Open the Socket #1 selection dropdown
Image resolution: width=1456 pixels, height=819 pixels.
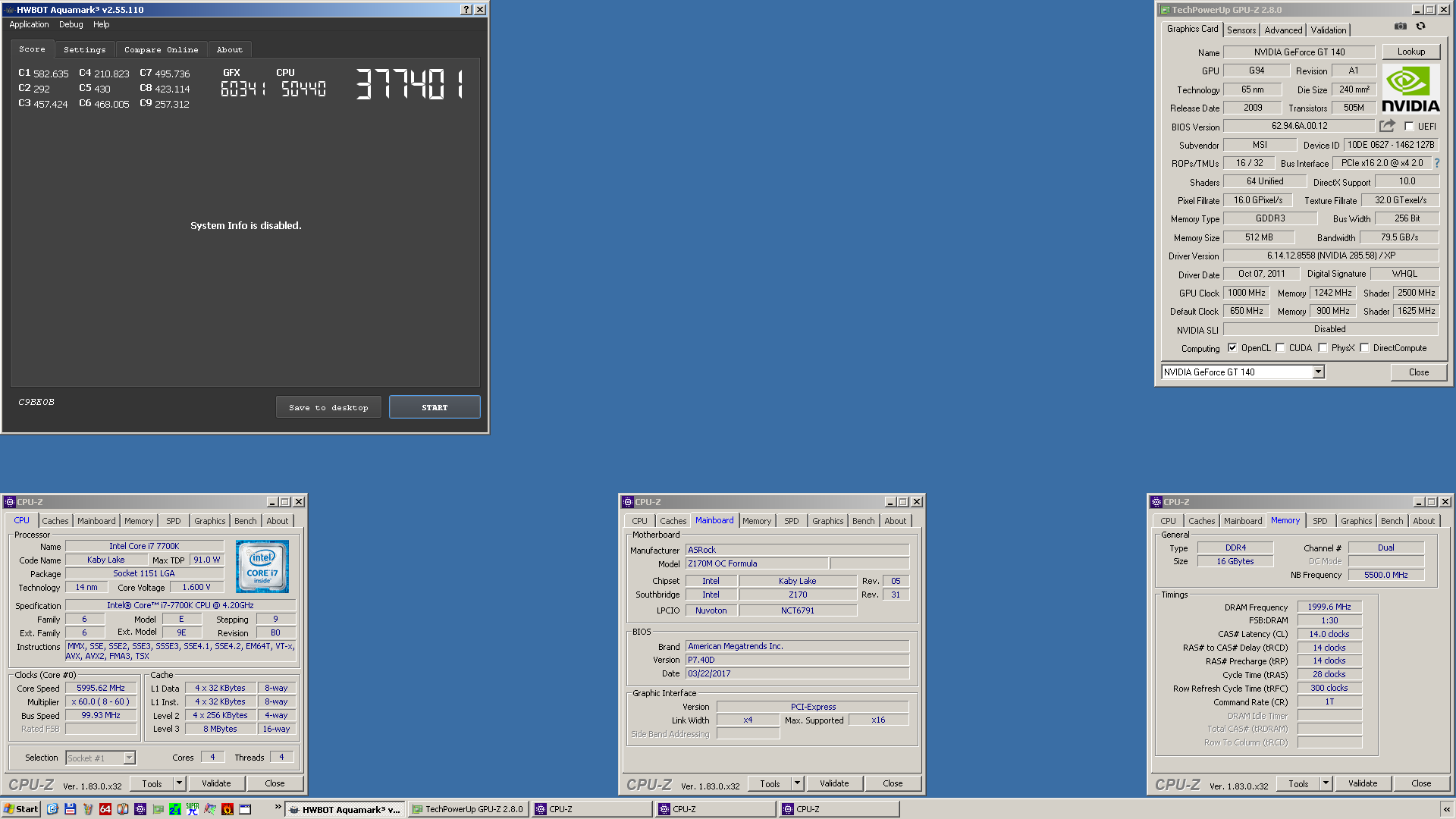(x=129, y=758)
